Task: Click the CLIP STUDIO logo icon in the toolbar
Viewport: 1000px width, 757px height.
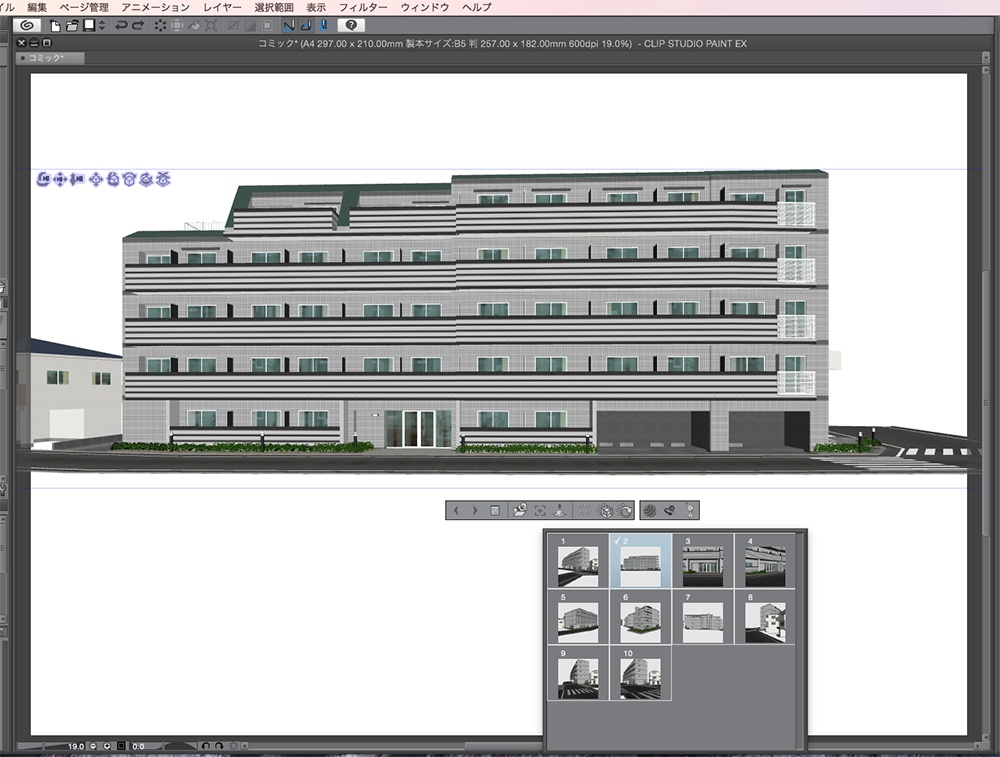Action: pyautogui.click(x=27, y=26)
